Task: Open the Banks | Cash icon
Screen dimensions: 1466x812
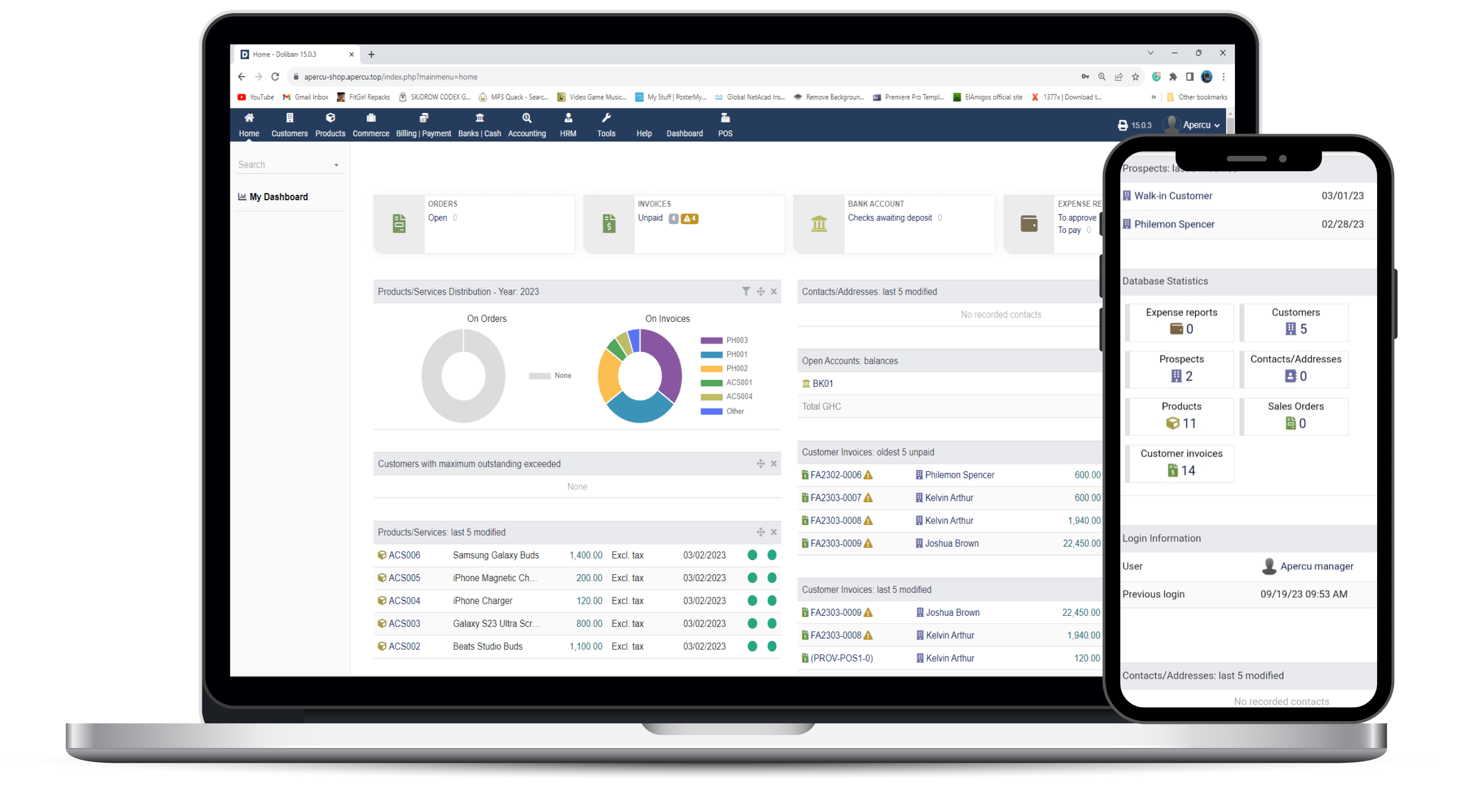Action: [480, 118]
